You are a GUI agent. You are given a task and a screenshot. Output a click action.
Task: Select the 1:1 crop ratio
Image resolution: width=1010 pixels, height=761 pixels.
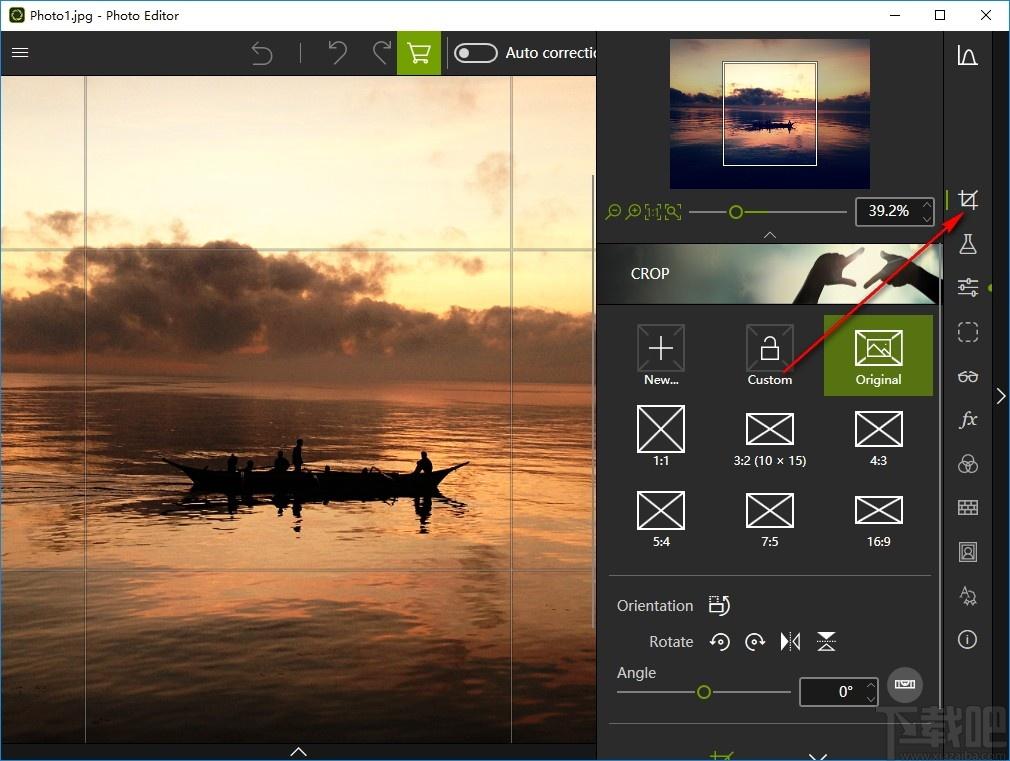coord(661,436)
